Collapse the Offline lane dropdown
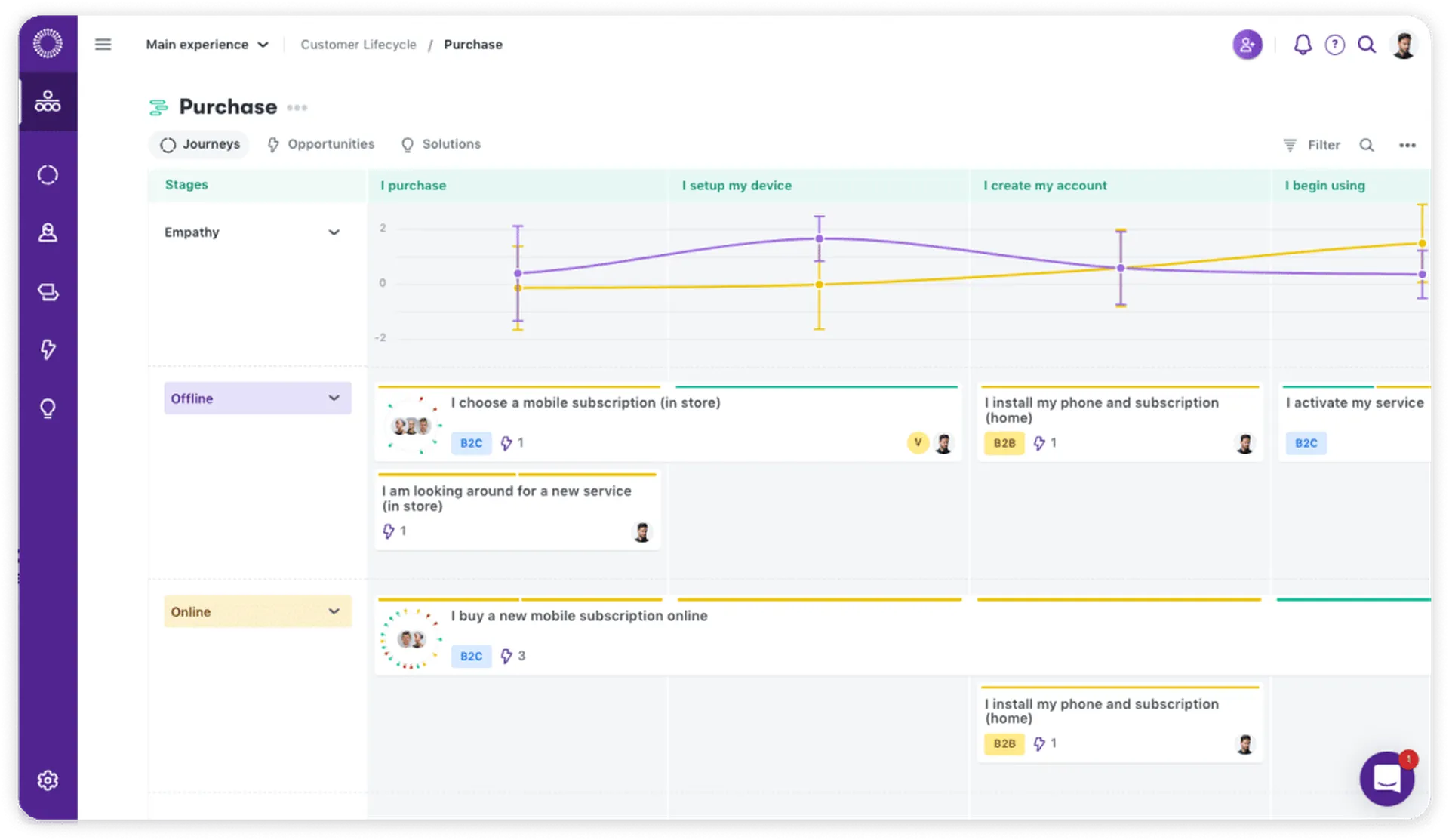Image resolution: width=1449 pixels, height=840 pixels. [x=257, y=398]
